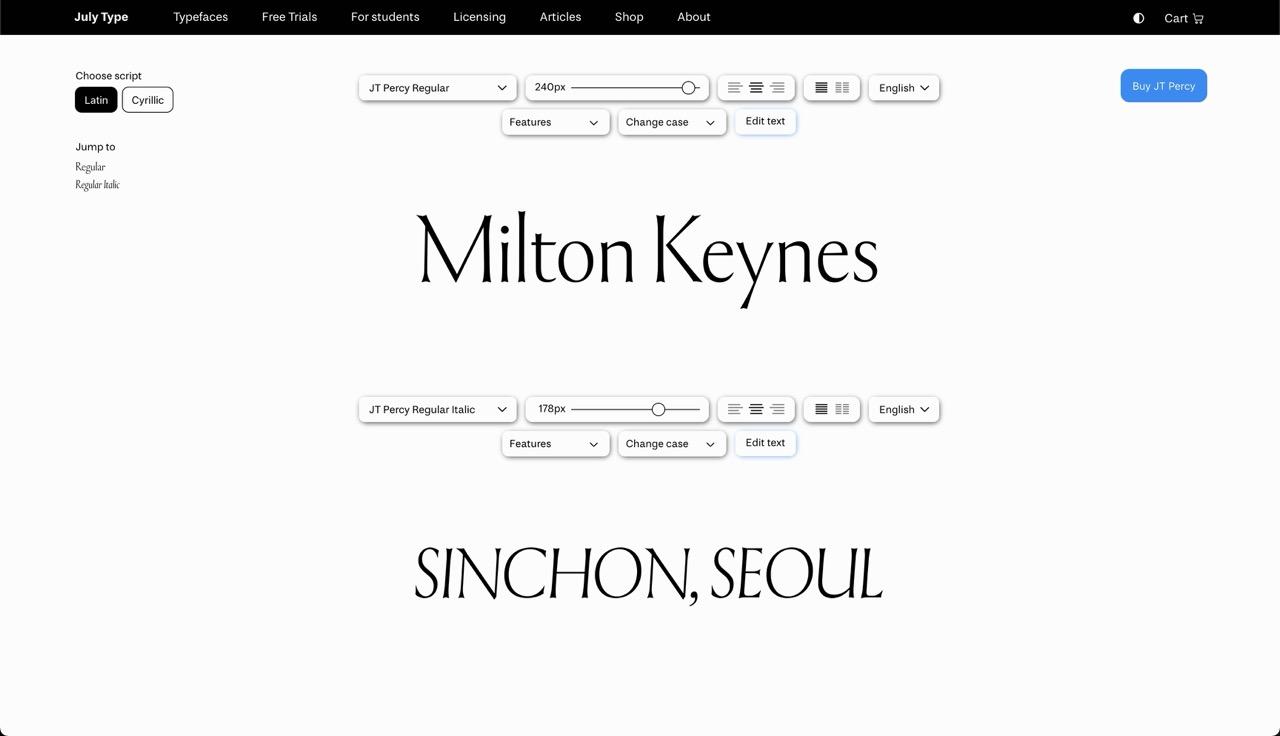Expand Features dropdown for the italic sample
The height and width of the screenshot is (736, 1280).
pos(555,444)
